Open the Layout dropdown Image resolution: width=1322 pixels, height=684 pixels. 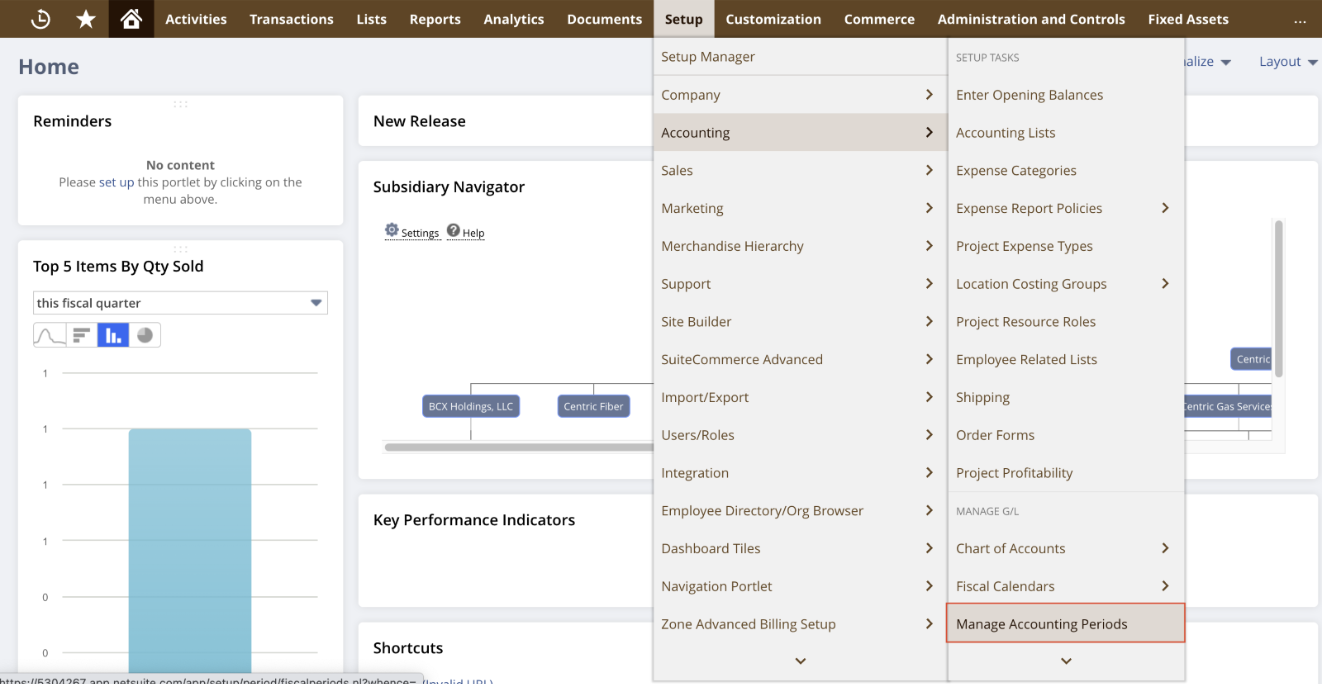pyautogui.click(x=1286, y=61)
